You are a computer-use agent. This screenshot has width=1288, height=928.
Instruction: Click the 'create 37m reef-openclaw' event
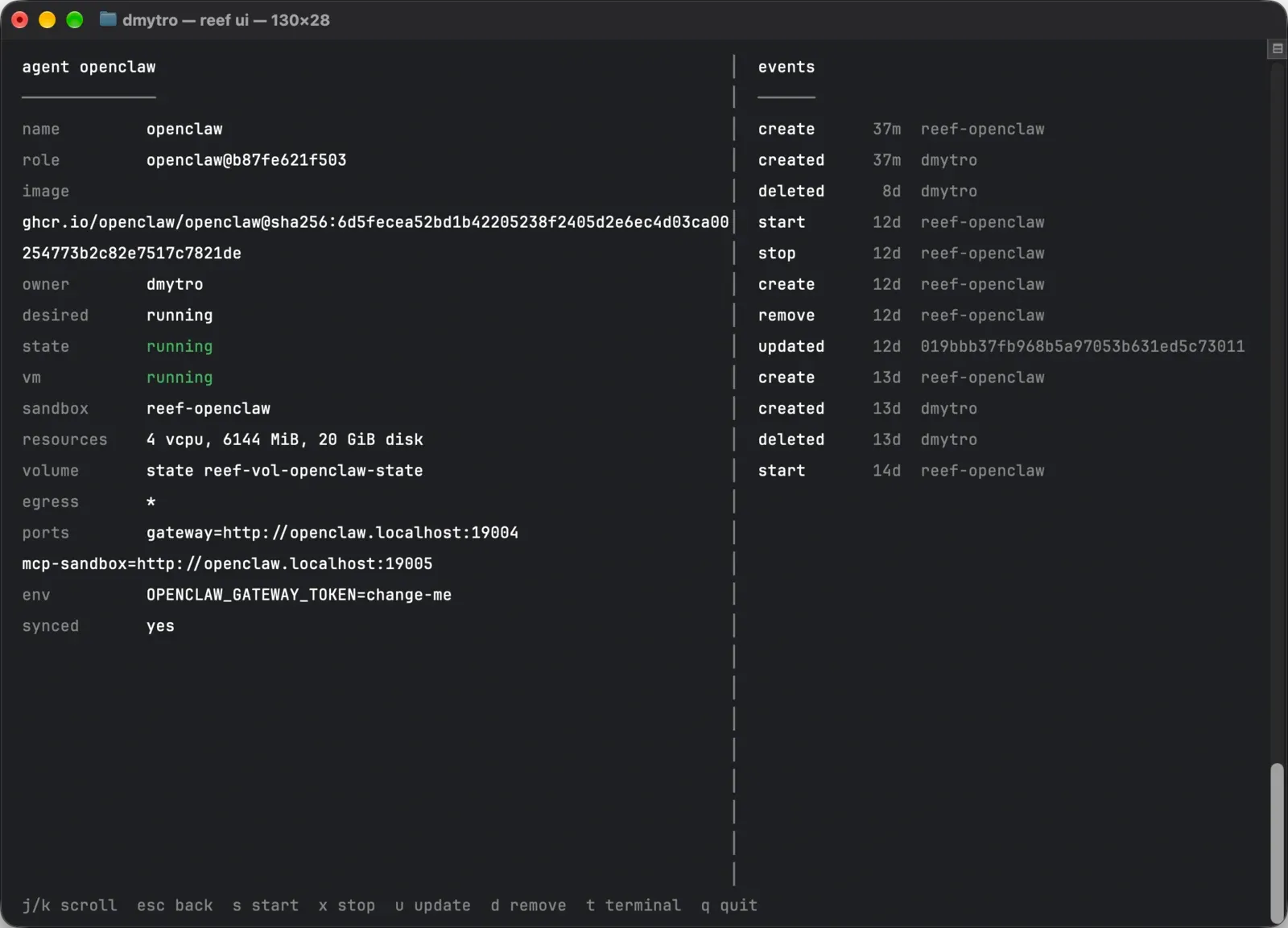coord(902,129)
